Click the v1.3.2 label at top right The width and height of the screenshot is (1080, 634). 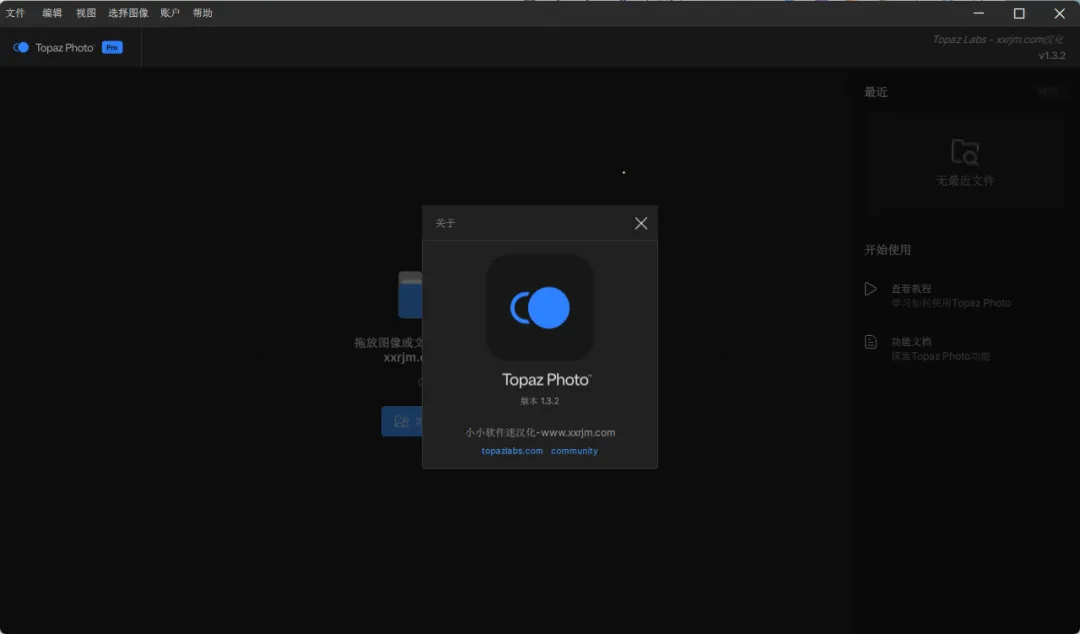click(1052, 56)
